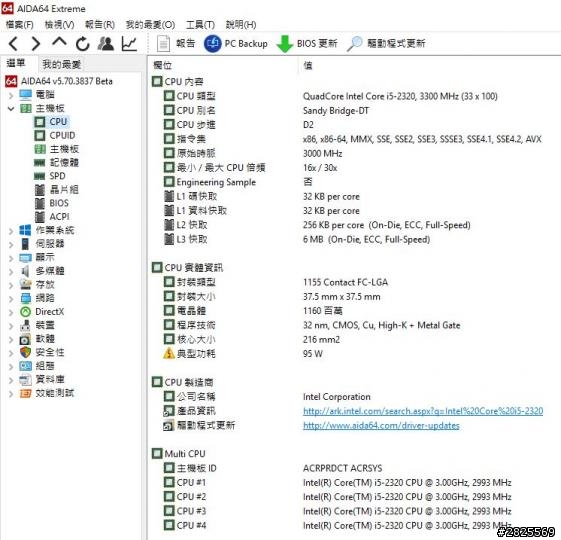Viewport: 561px width, 540px height.
Task: Collapse the 主機板 tree node
Action: (x=11, y=108)
